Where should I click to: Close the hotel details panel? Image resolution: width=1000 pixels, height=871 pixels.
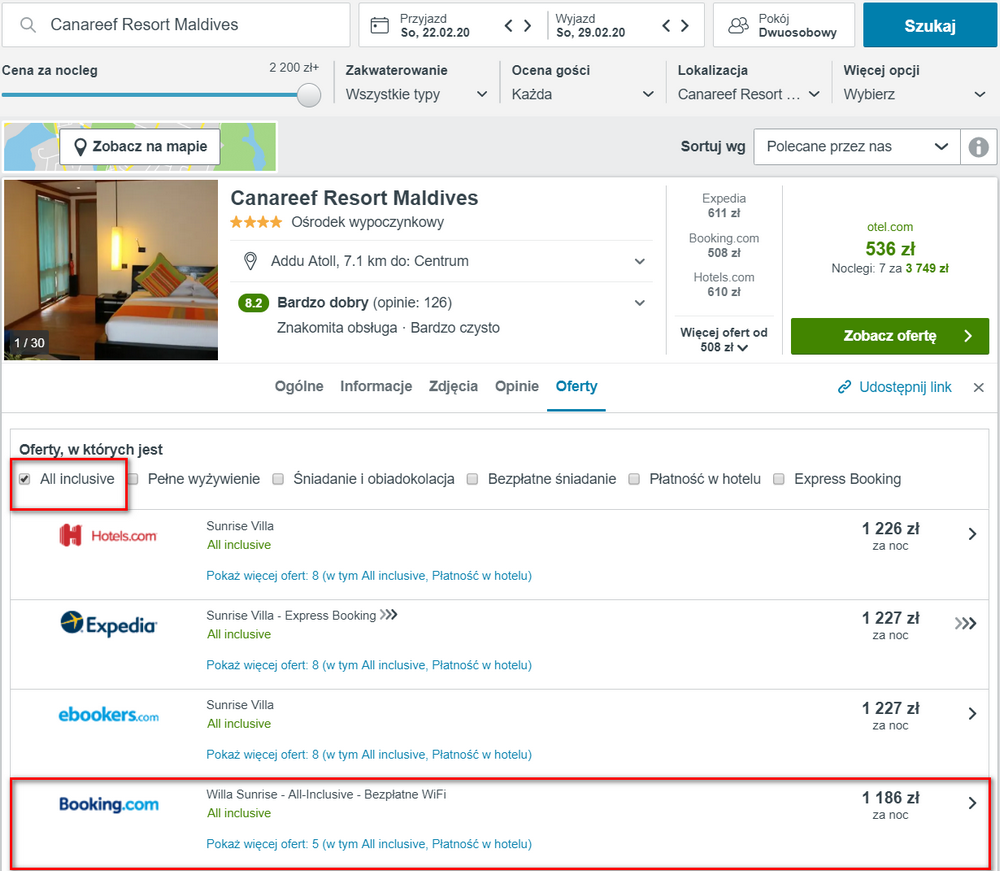point(978,388)
